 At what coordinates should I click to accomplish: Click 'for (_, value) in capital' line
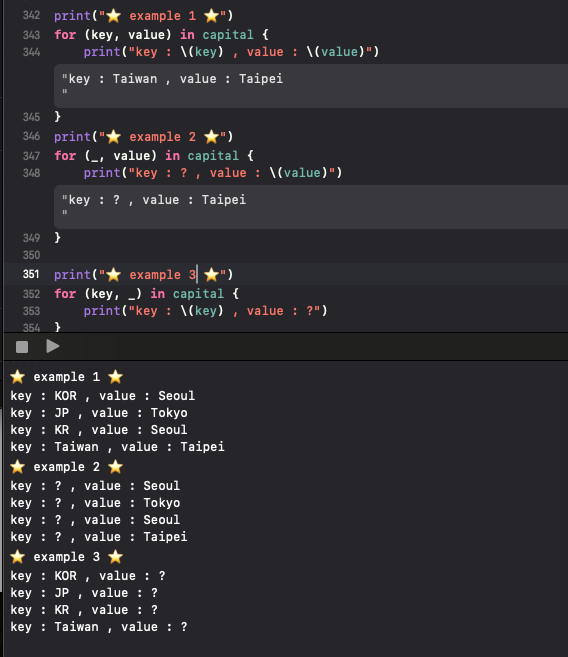tap(154, 155)
